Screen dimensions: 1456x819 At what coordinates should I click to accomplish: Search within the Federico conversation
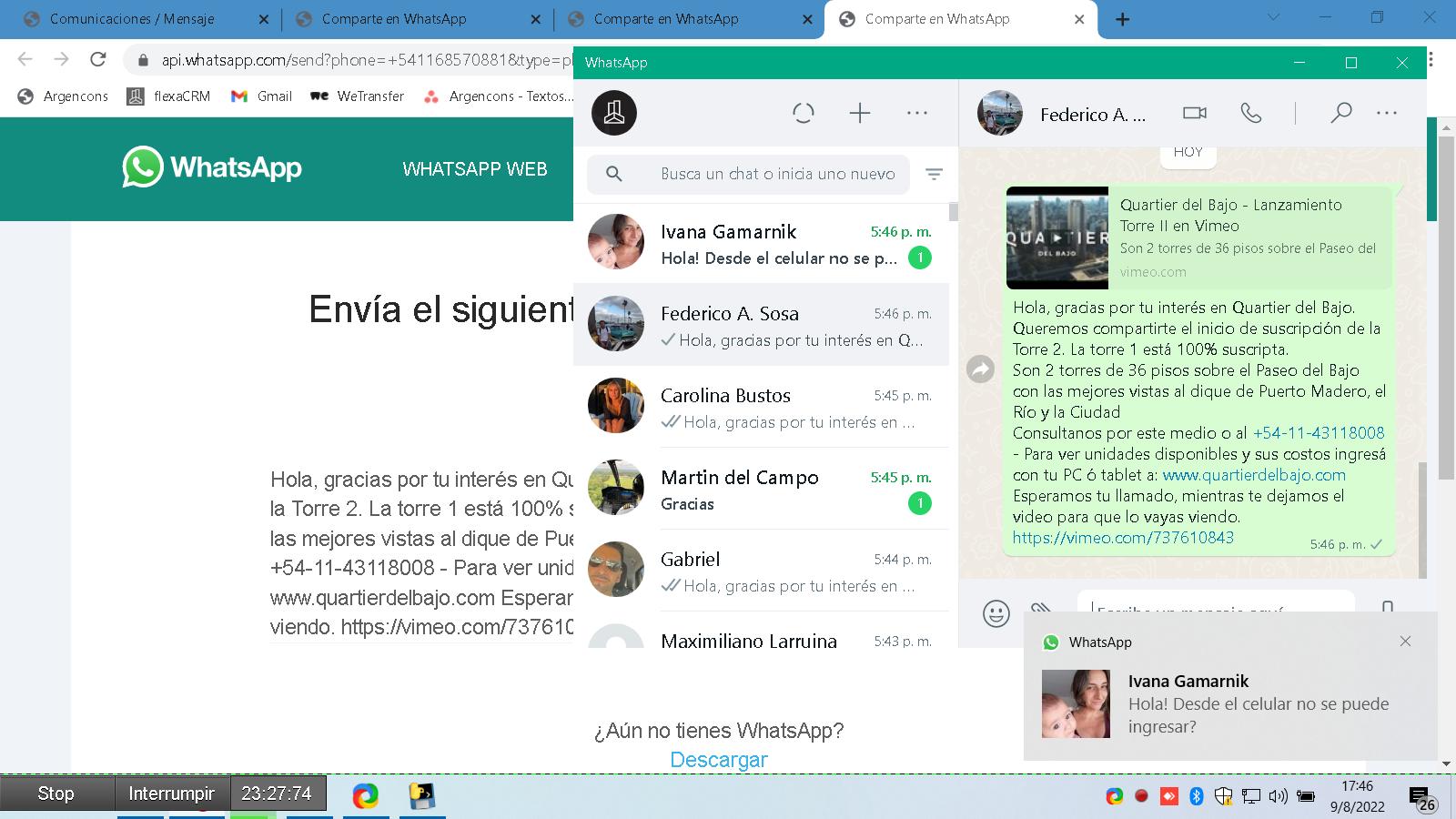pos(1340,113)
